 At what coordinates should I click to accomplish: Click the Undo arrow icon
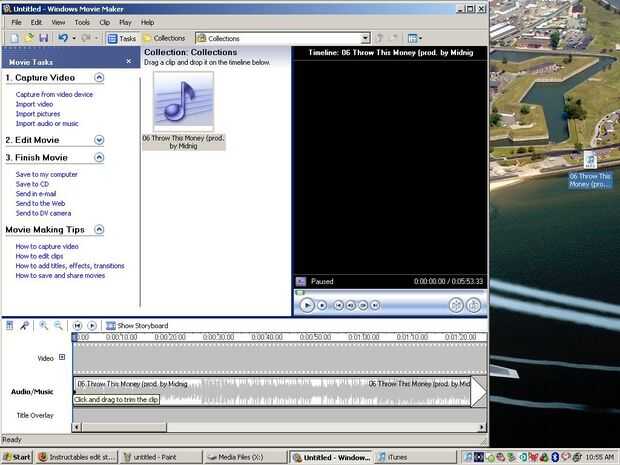(63, 38)
